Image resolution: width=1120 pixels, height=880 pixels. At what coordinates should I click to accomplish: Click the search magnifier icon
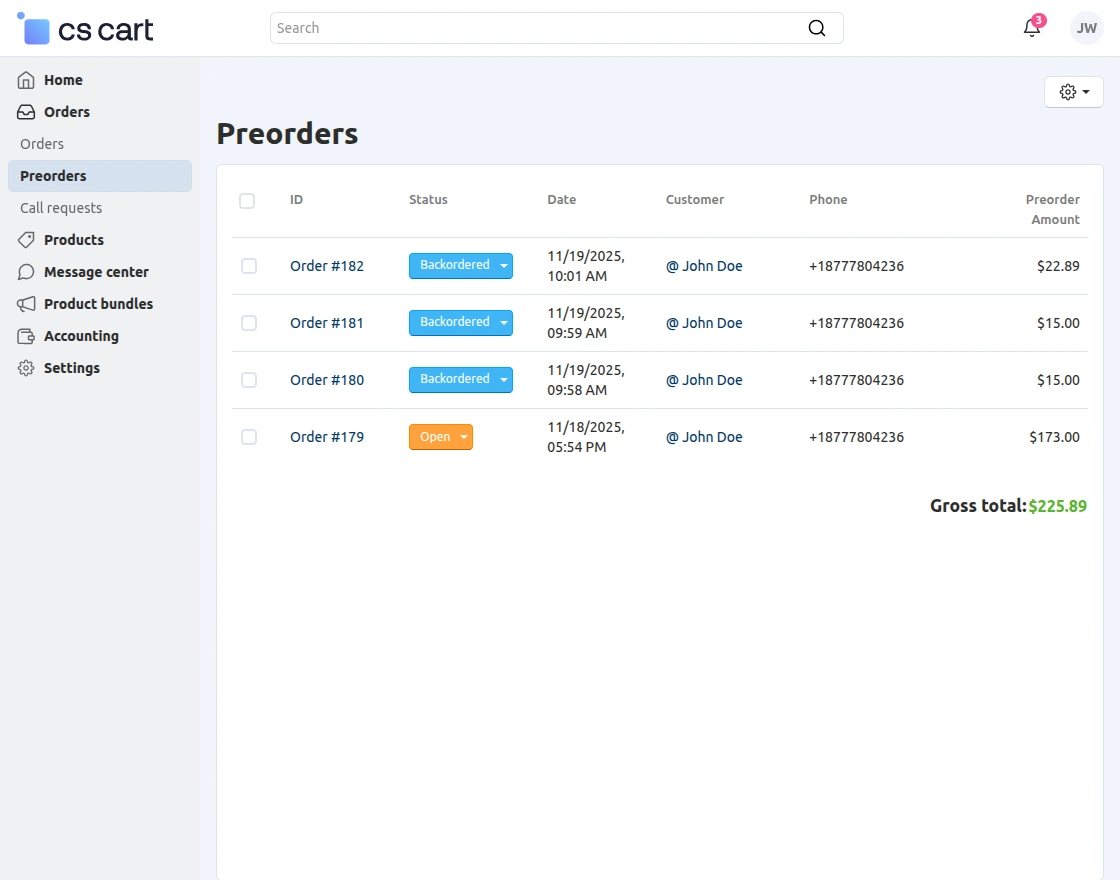tap(817, 28)
